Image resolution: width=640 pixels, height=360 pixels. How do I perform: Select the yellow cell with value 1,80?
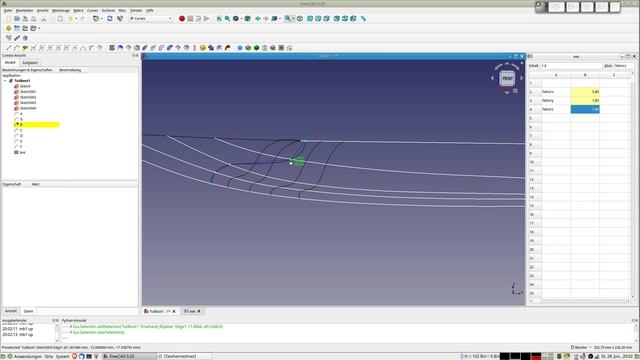[x=585, y=100]
